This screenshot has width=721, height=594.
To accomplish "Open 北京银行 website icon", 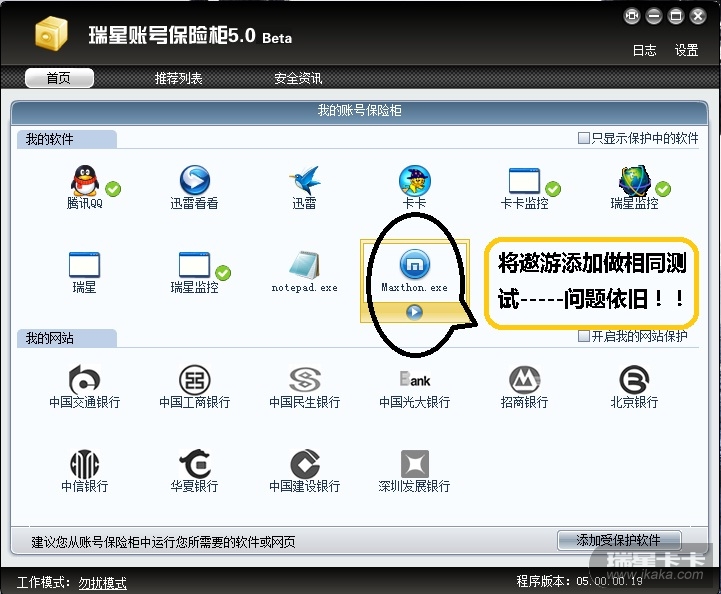I will click(635, 380).
